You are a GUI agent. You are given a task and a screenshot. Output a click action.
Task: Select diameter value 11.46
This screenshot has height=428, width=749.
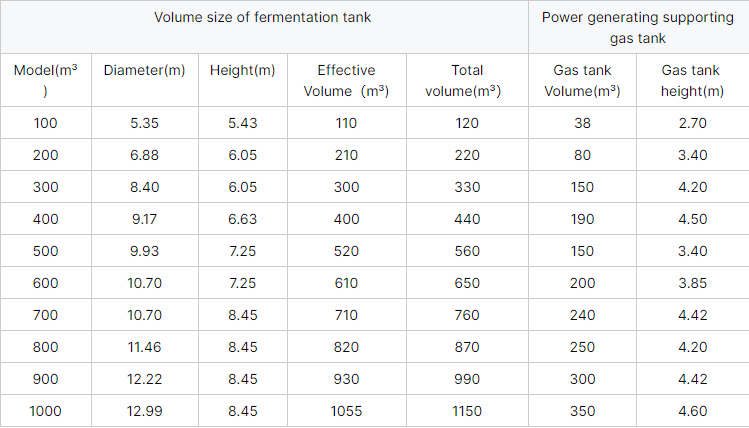[144, 347]
